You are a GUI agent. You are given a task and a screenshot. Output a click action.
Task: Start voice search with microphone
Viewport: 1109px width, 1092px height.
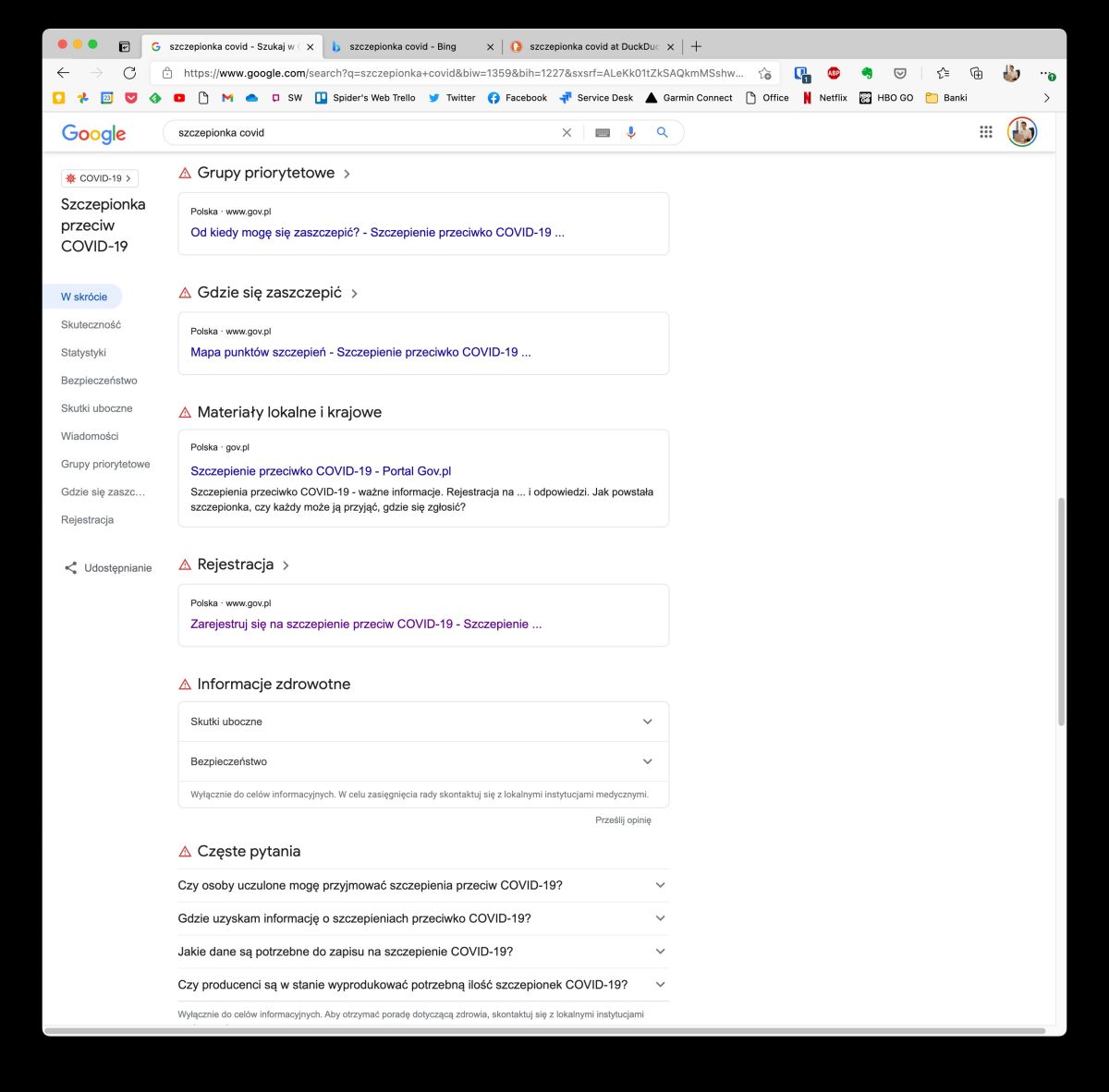tap(631, 133)
